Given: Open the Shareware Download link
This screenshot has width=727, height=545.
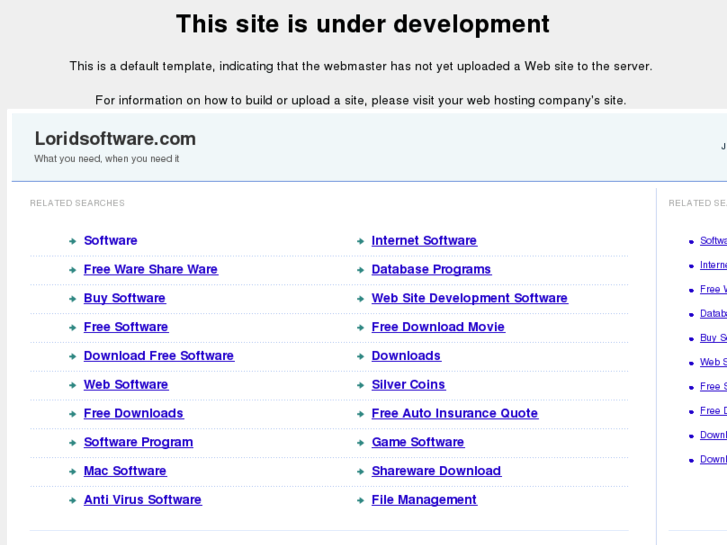Looking at the screenshot, I should coord(436,471).
